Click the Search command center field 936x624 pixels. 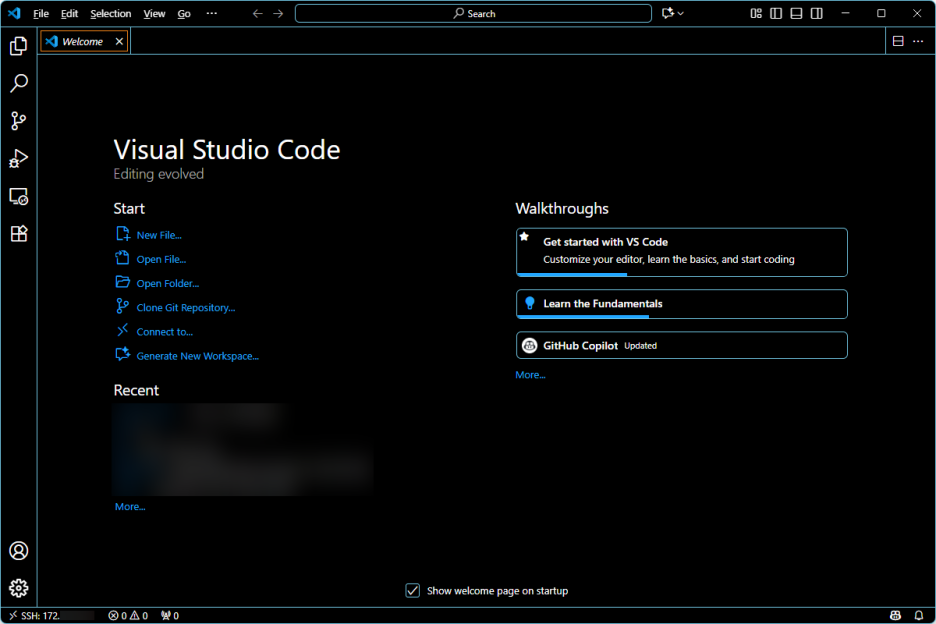pos(473,13)
